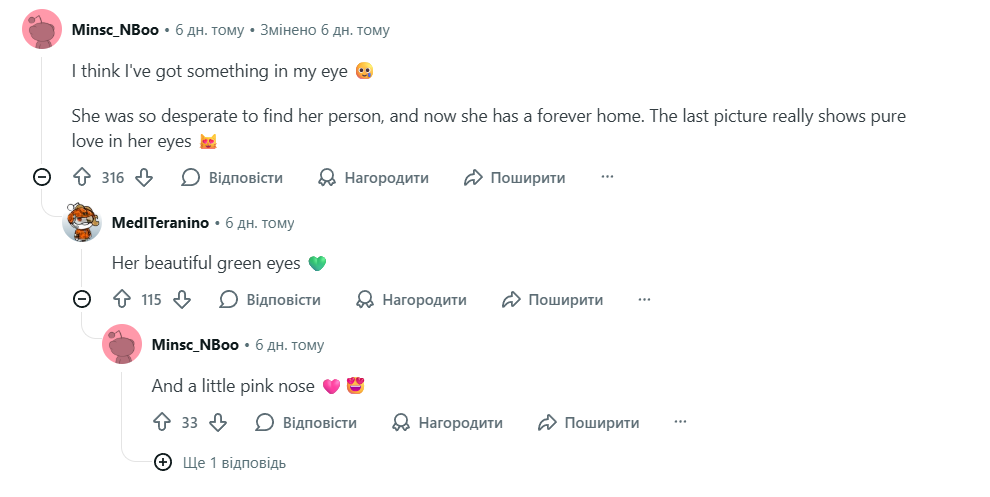Downvote the comment with 316 points
Viewport: 990px width, 497px height.
(144, 177)
